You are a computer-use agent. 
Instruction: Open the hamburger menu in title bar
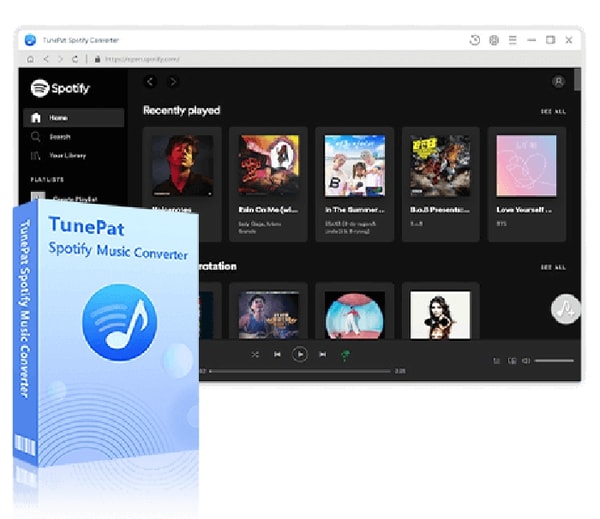[513, 40]
